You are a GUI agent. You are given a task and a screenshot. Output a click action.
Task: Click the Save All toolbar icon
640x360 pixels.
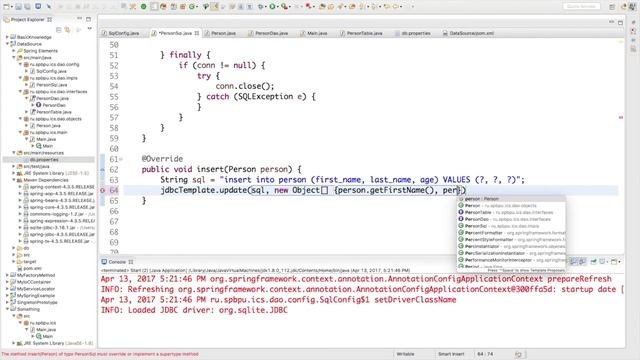[x=27, y=7]
